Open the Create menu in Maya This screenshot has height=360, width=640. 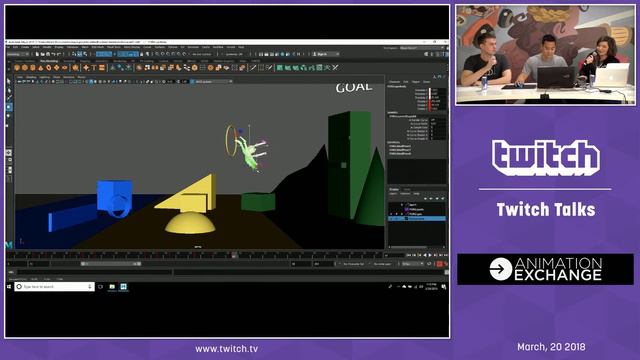point(25,47)
